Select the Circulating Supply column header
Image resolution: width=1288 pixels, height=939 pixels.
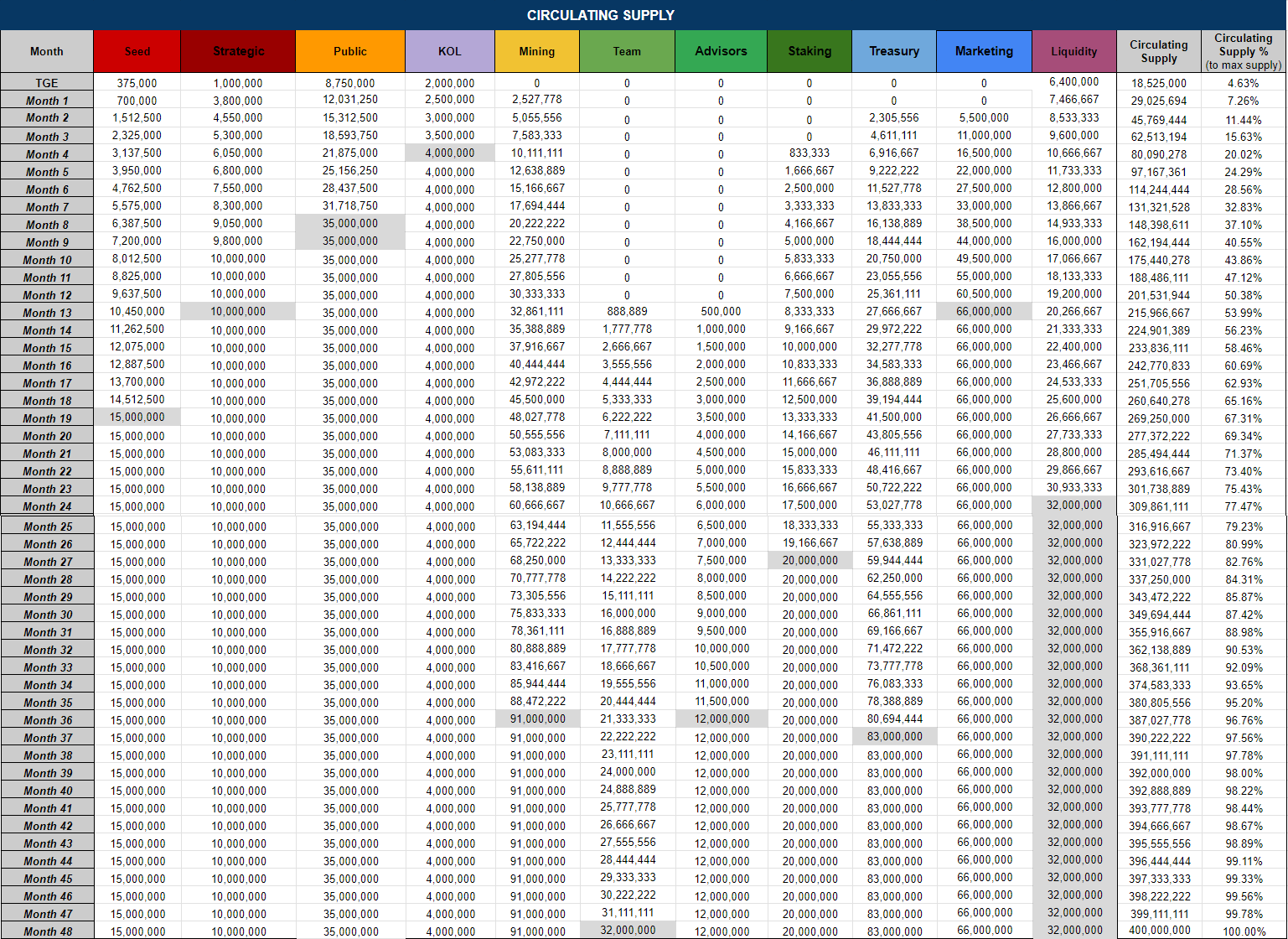coord(1159,51)
